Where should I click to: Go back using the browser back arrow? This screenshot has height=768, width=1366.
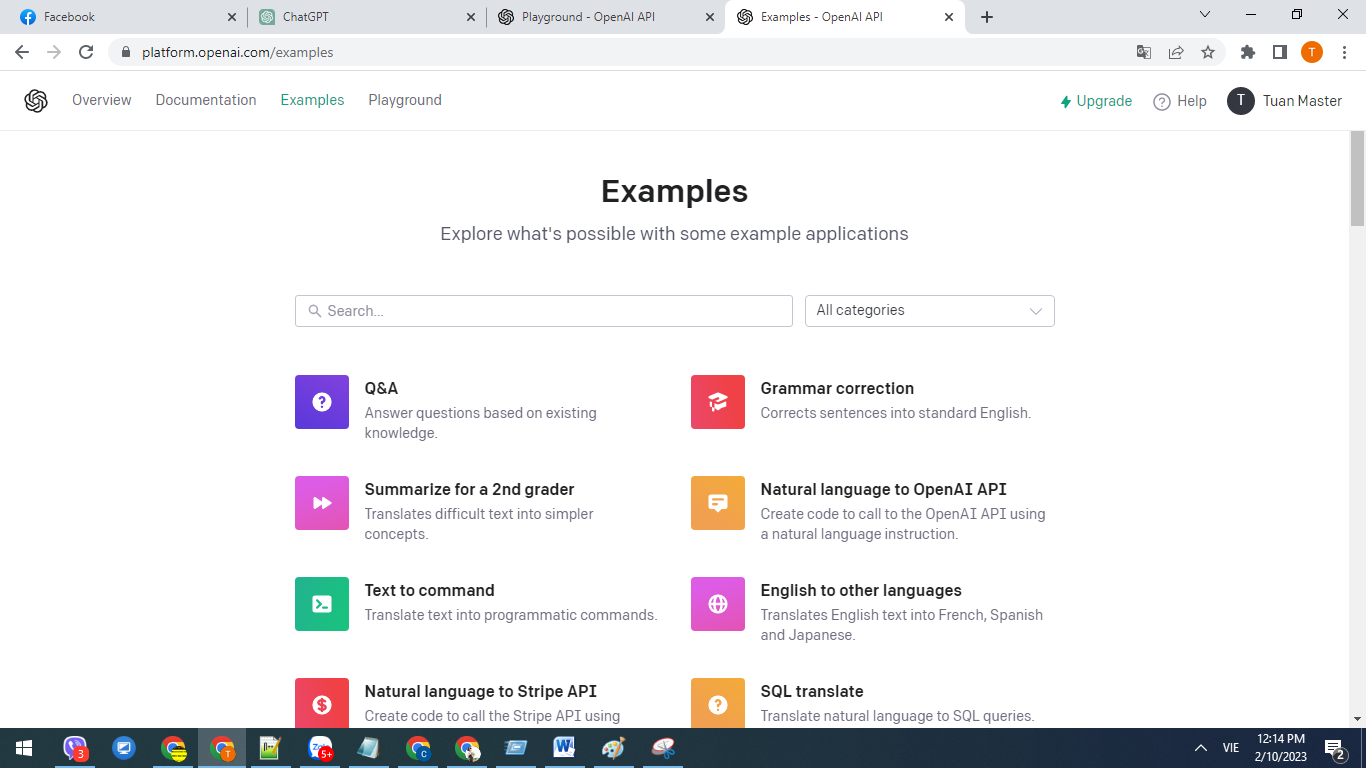pos(22,52)
